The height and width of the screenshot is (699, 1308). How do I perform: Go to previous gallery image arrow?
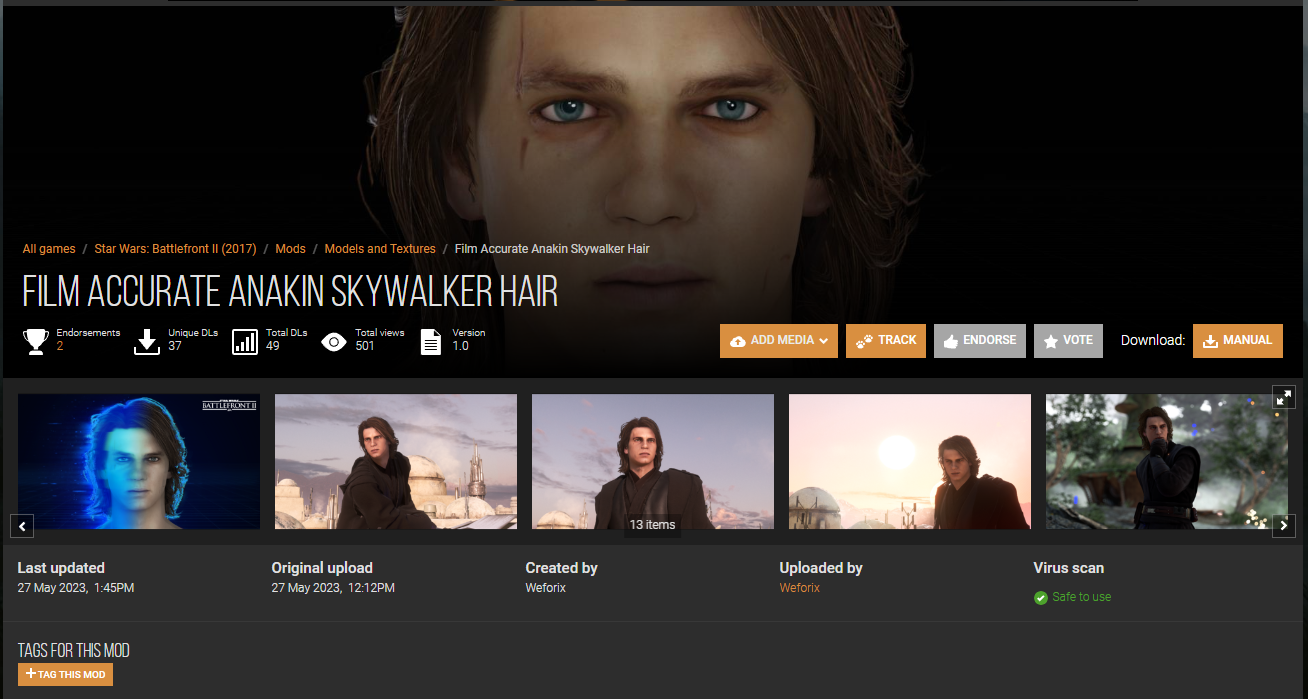(22, 526)
